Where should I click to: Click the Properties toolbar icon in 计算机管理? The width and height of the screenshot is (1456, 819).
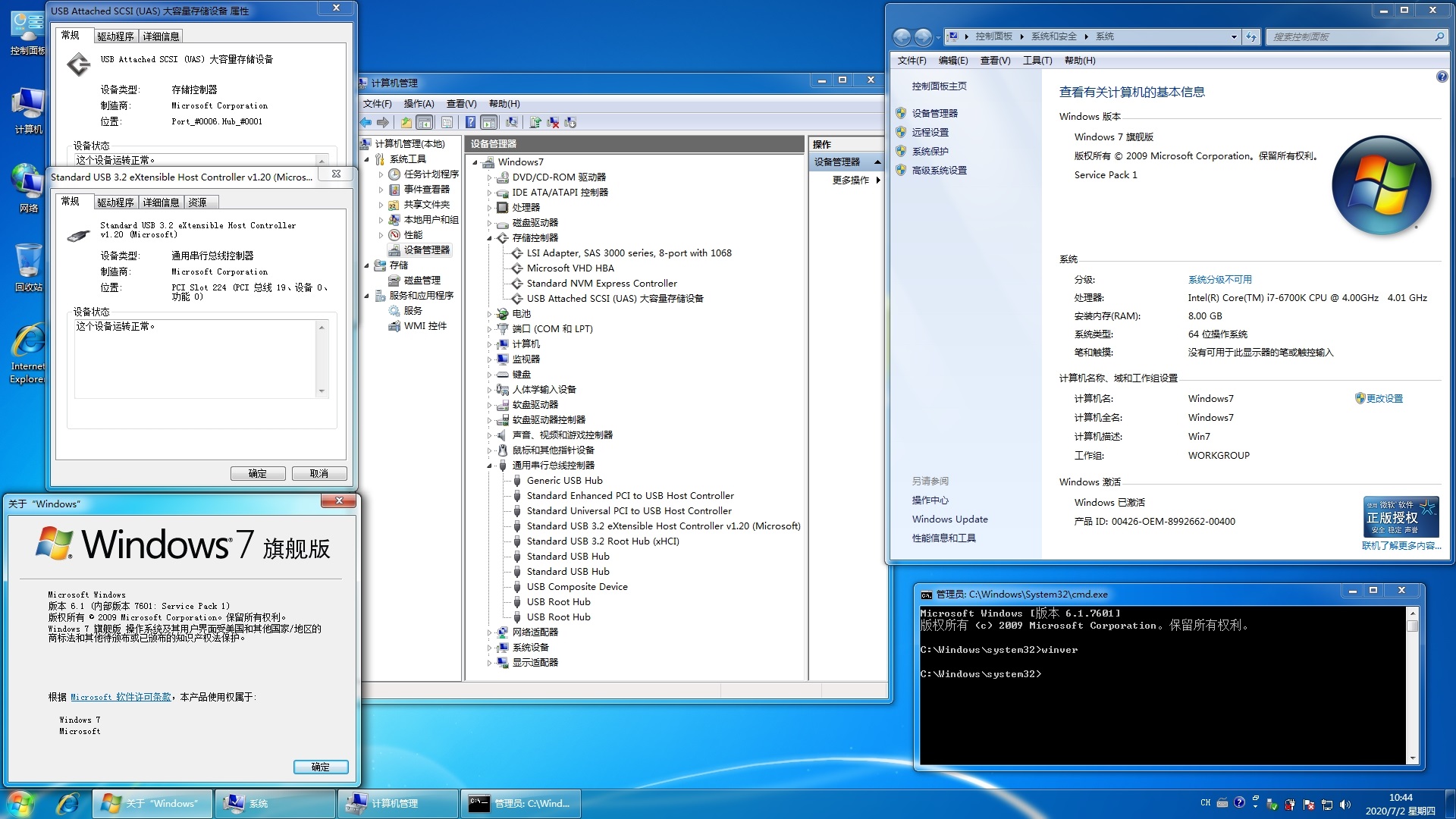pyautogui.click(x=447, y=122)
